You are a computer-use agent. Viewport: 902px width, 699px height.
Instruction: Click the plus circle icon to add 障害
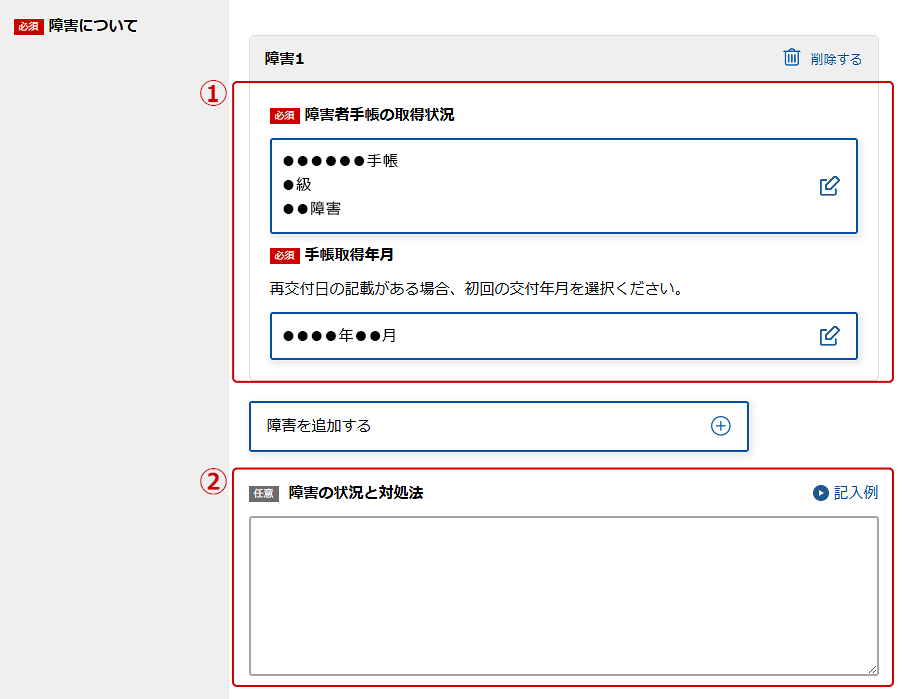click(720, 426)
